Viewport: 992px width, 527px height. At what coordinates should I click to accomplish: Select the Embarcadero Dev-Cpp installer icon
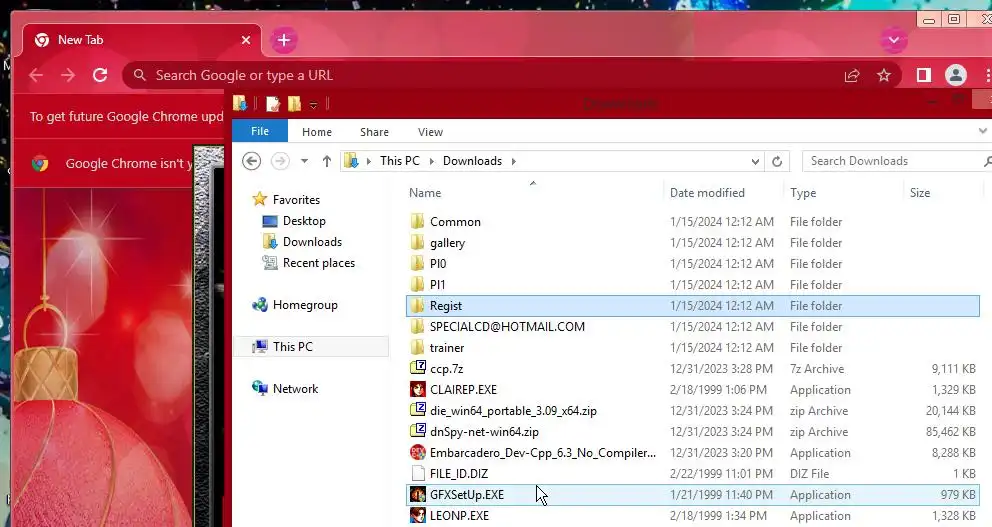(418, 453)
